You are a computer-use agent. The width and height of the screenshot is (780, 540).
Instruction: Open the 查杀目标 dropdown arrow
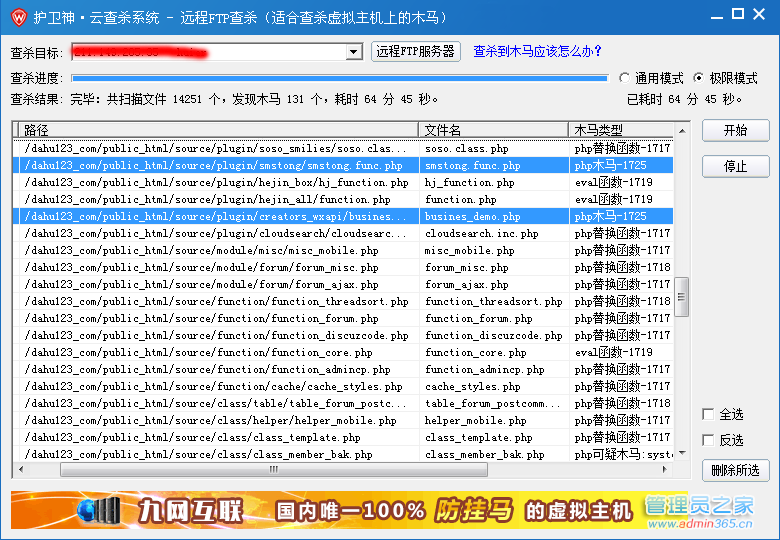(353, 52)
